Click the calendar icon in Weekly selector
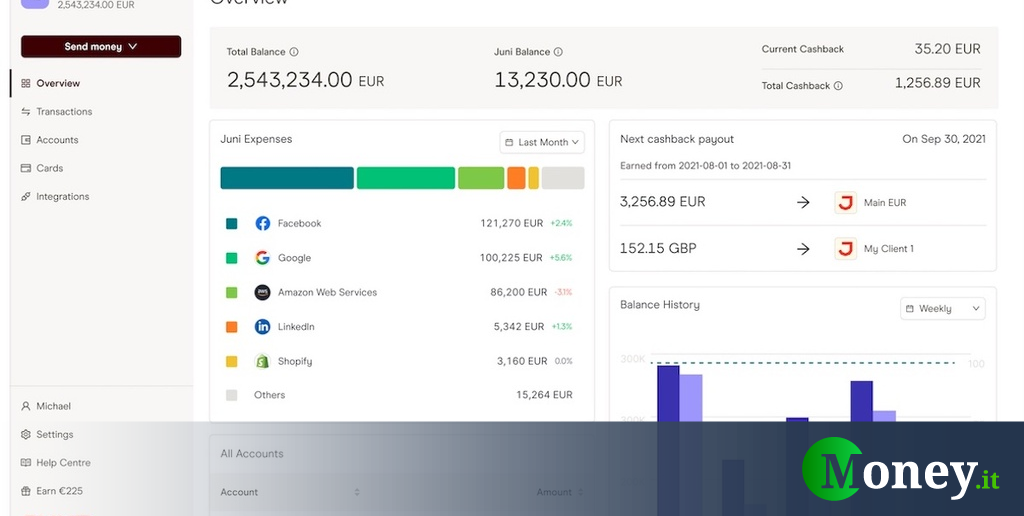The width and height of the screenshot is (1024, 516). [x=910, y=308]
